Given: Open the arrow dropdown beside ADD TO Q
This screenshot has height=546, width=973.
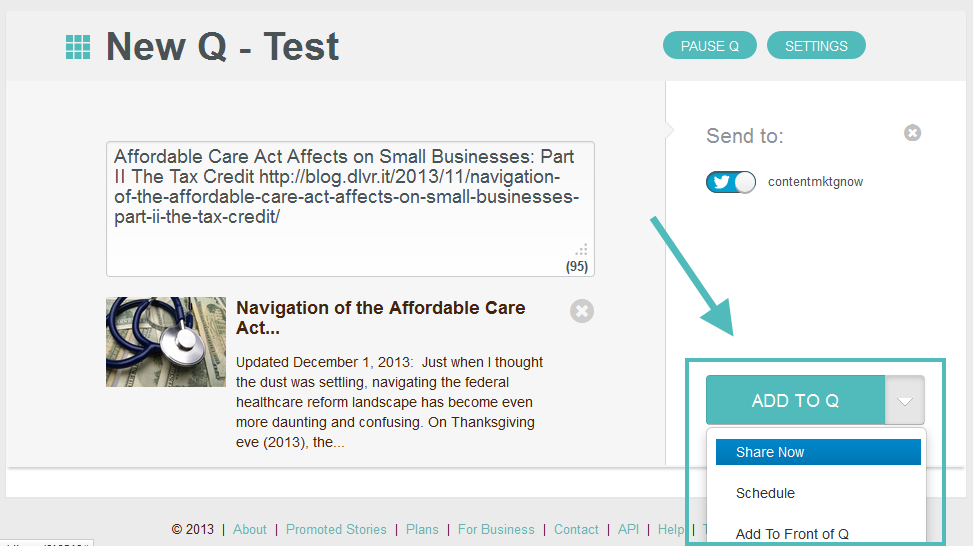Looking at the screenshot, I should pos(905,400).
